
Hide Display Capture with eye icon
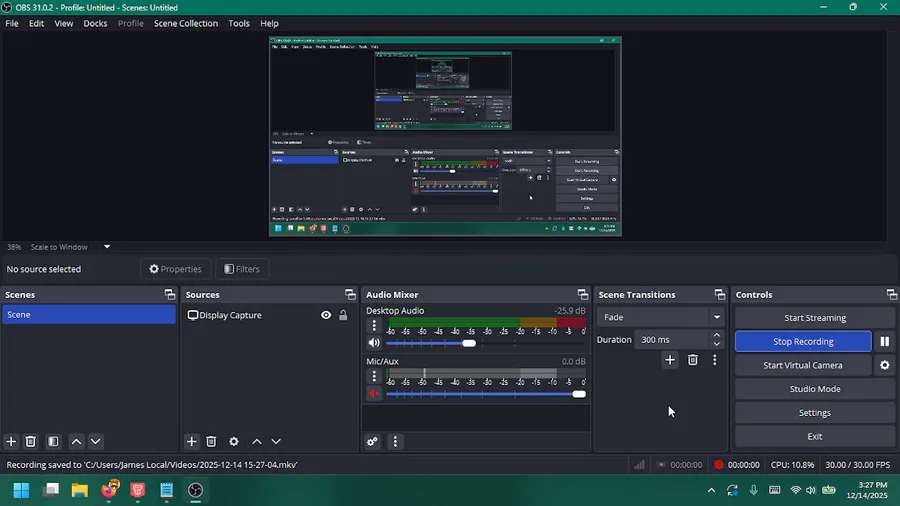[326, 315]
